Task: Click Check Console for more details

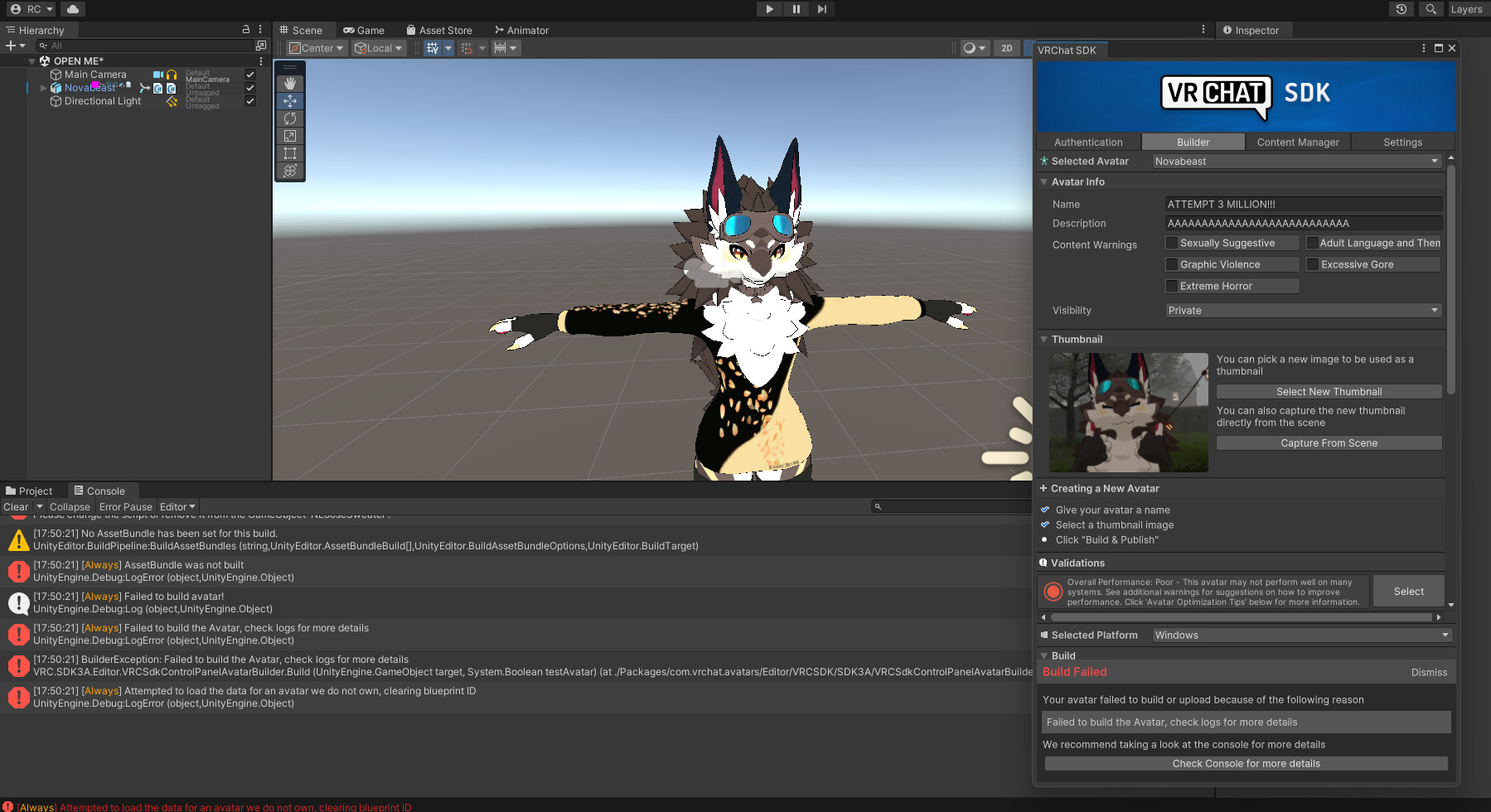Action: pos(1246,763)
